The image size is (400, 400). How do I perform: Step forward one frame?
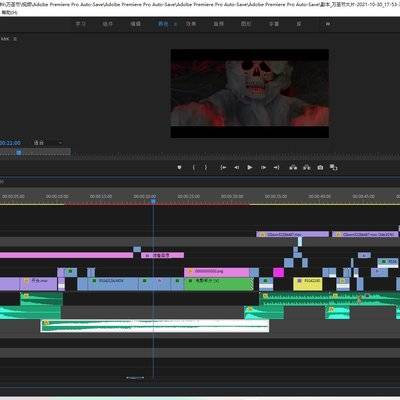point(263,167)
